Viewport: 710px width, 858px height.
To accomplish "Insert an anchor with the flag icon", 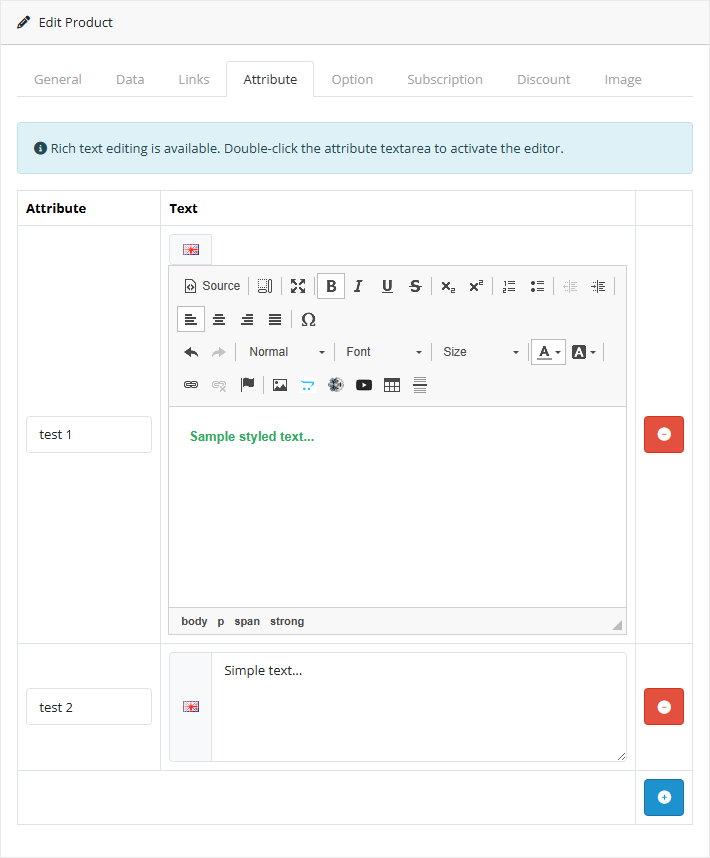I will coord(247,385).
